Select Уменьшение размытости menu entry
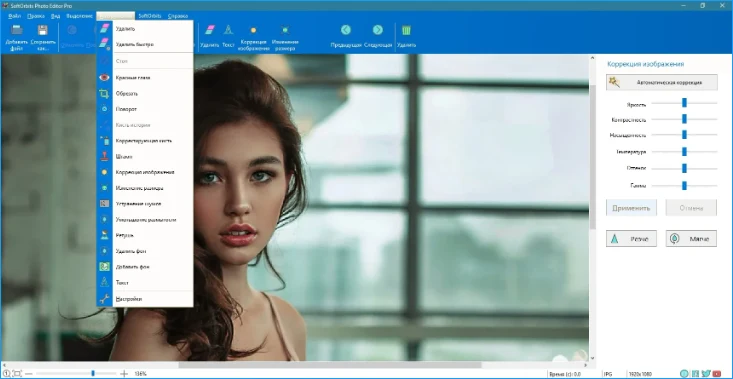Screen dimensions: 733x379 point(145,219)
